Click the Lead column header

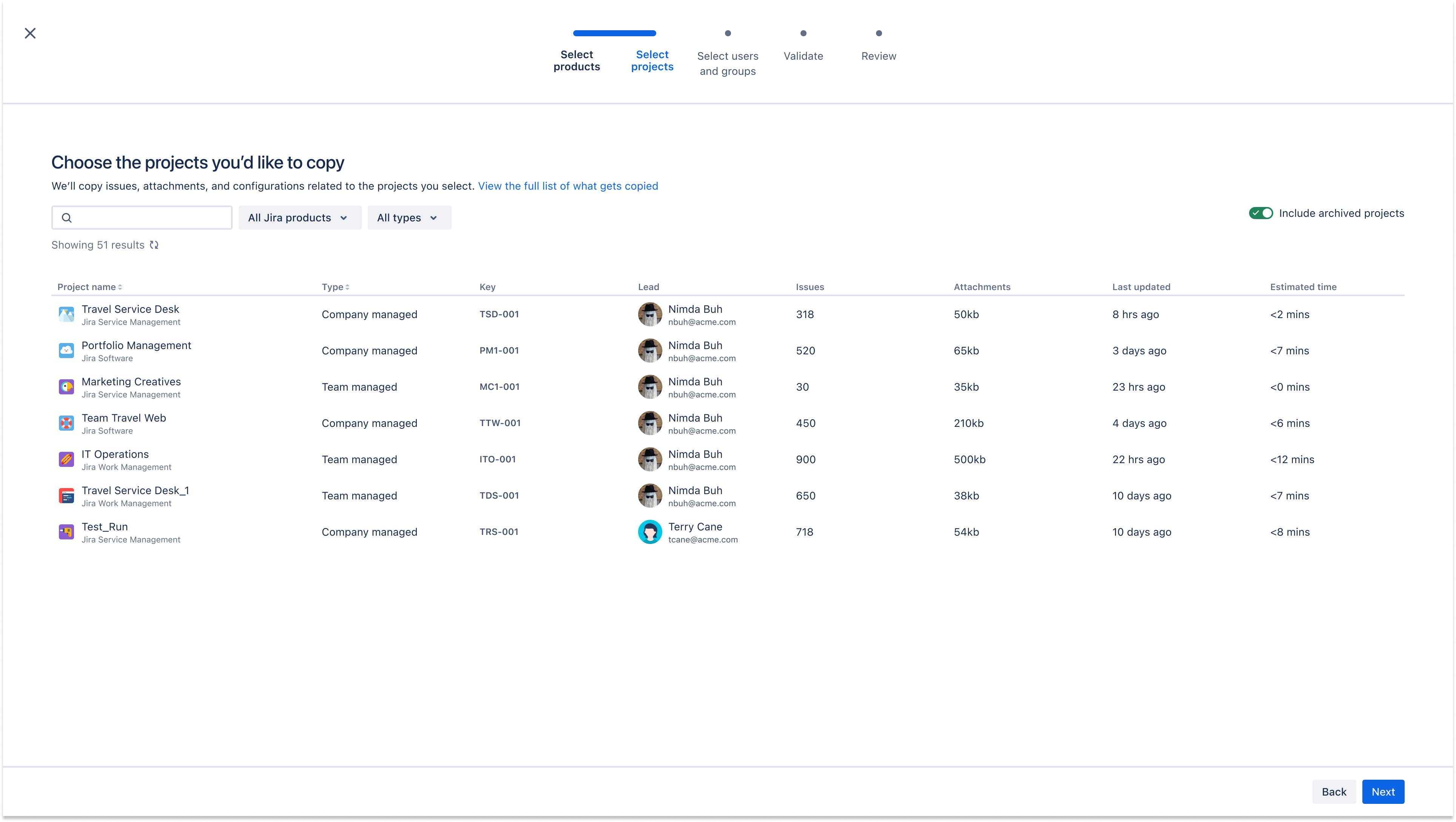(649, 287)
